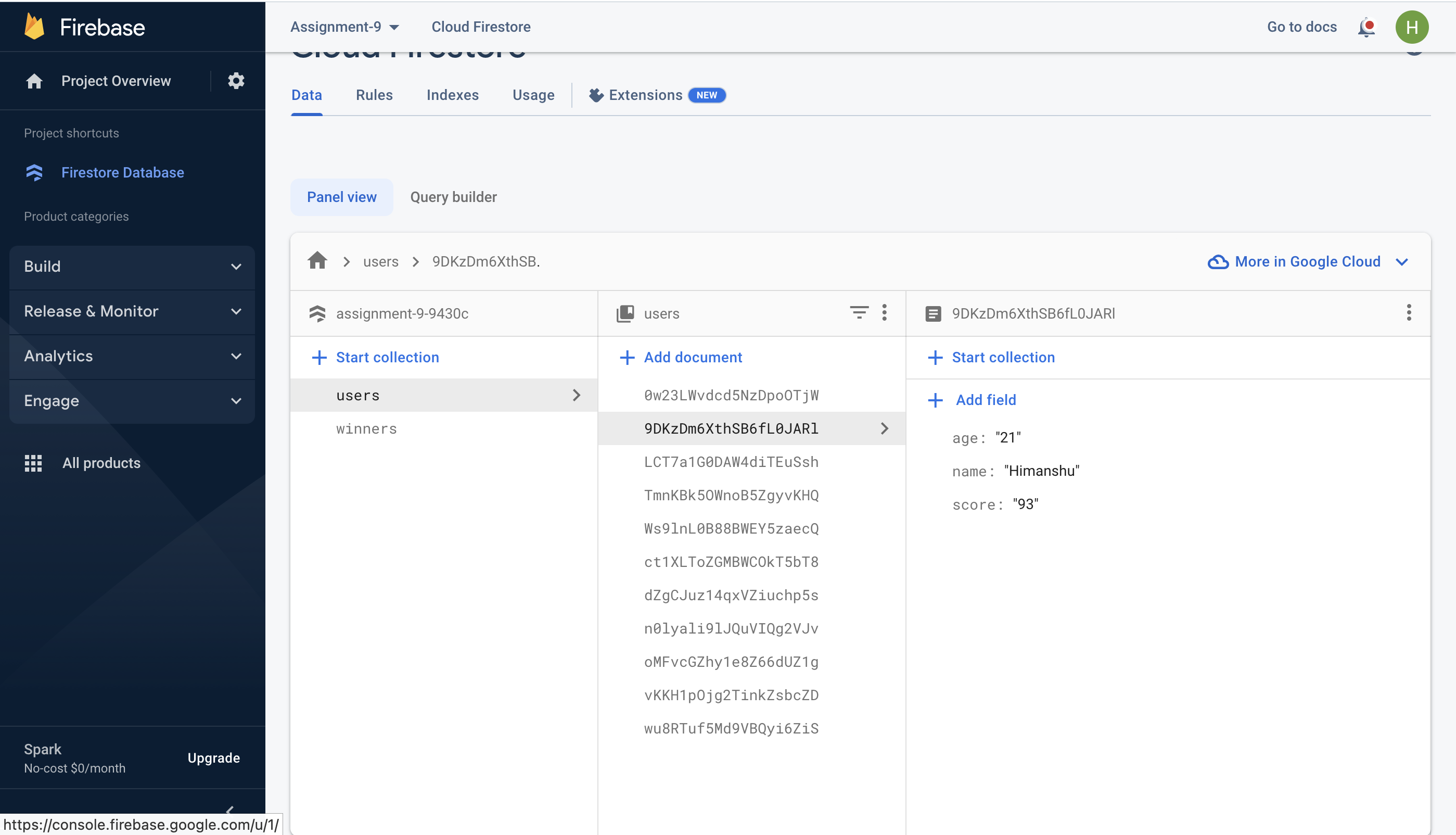Select the users collection row

click(x=444, y=395)
